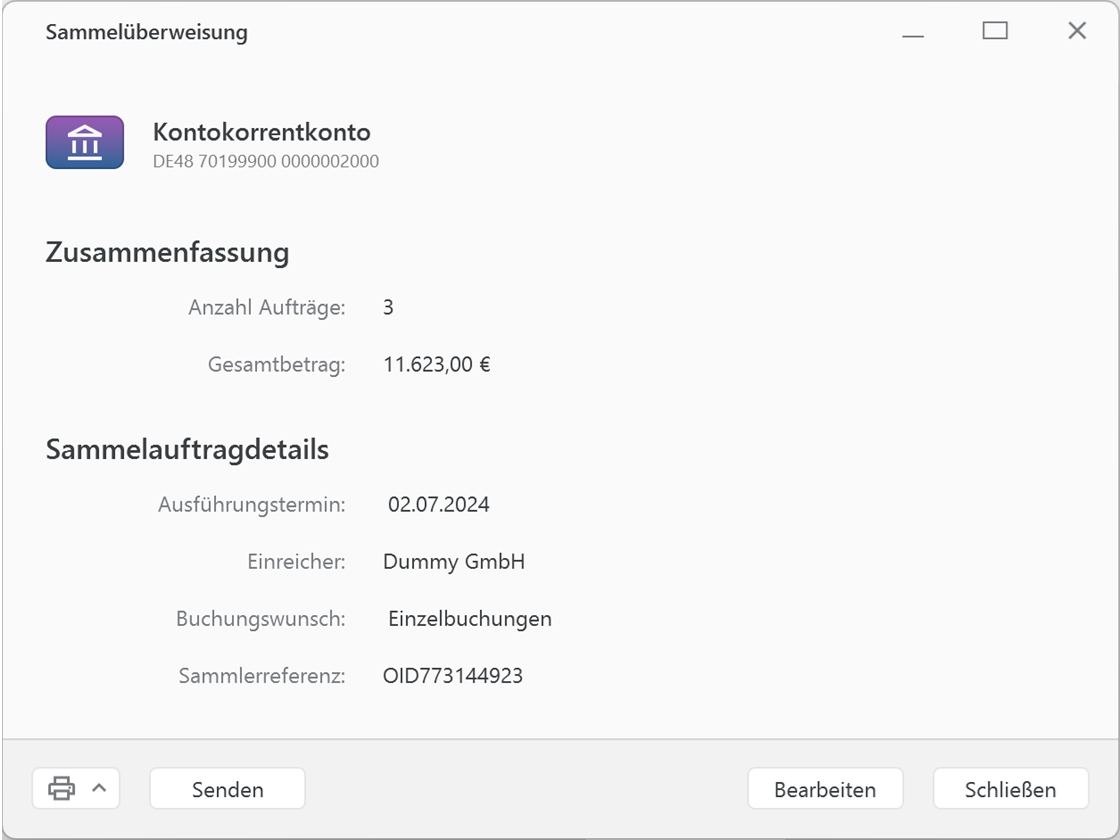Select the Ausführungstermin date 02.07.2024
Screen dimensions: 1120x840
(438, 505)
